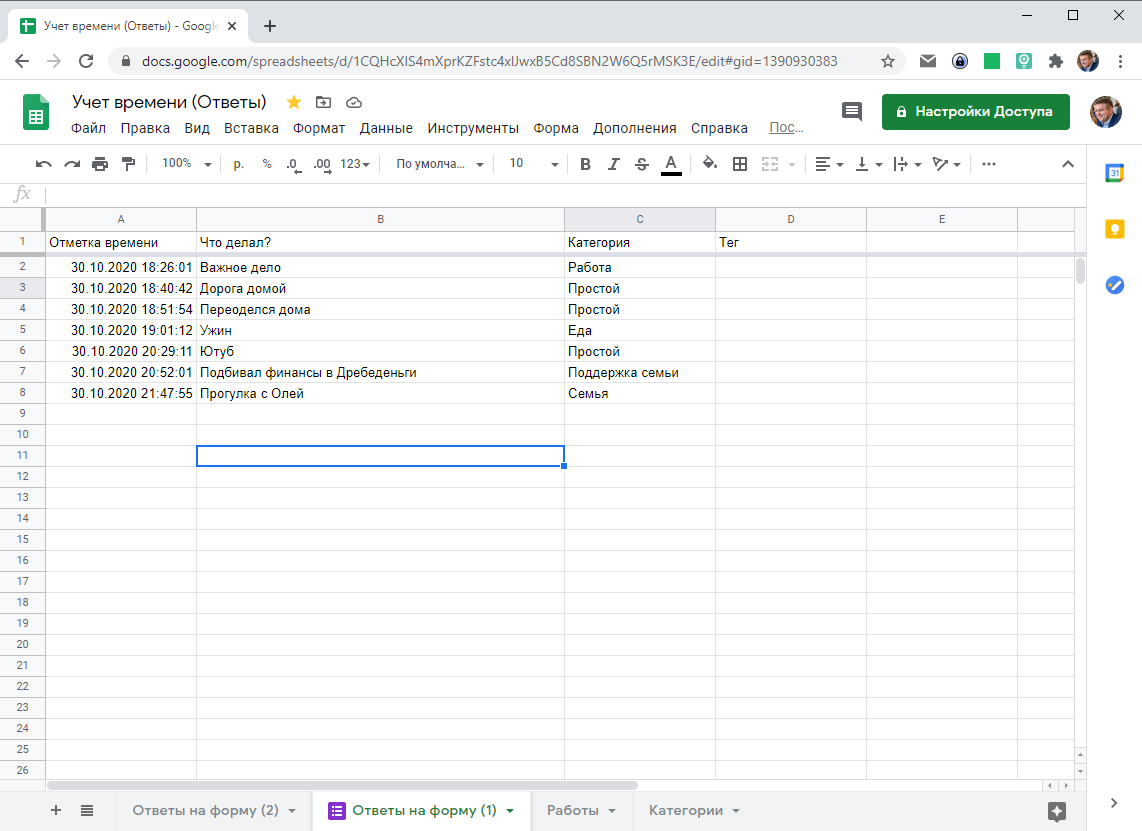This screenshot has width=1142, height=831.
Task: Open the borders tool icon
Action: [740, 164]
